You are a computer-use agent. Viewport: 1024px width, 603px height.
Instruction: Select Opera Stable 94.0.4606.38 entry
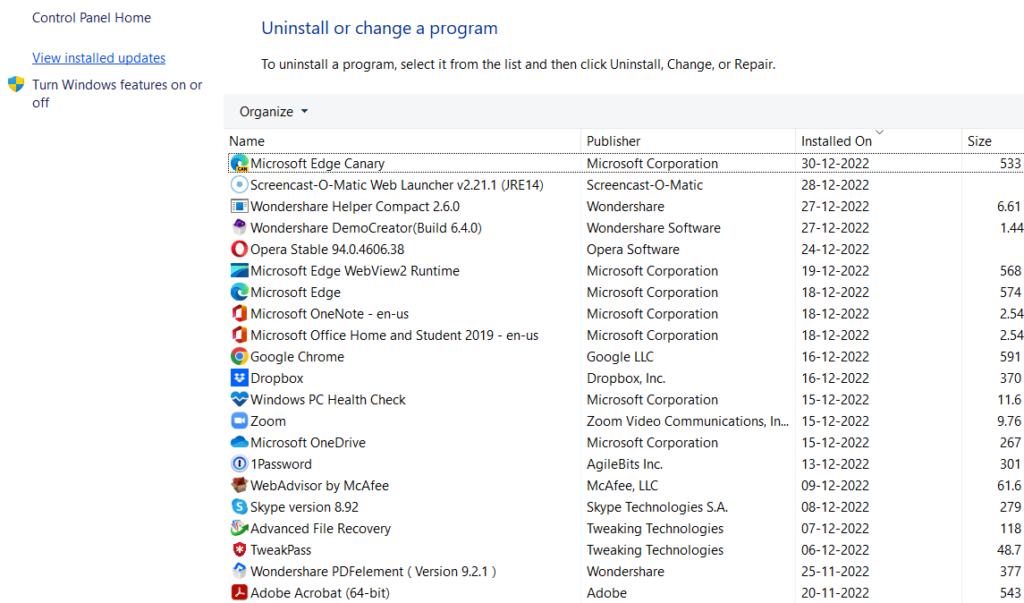(327, 250)
